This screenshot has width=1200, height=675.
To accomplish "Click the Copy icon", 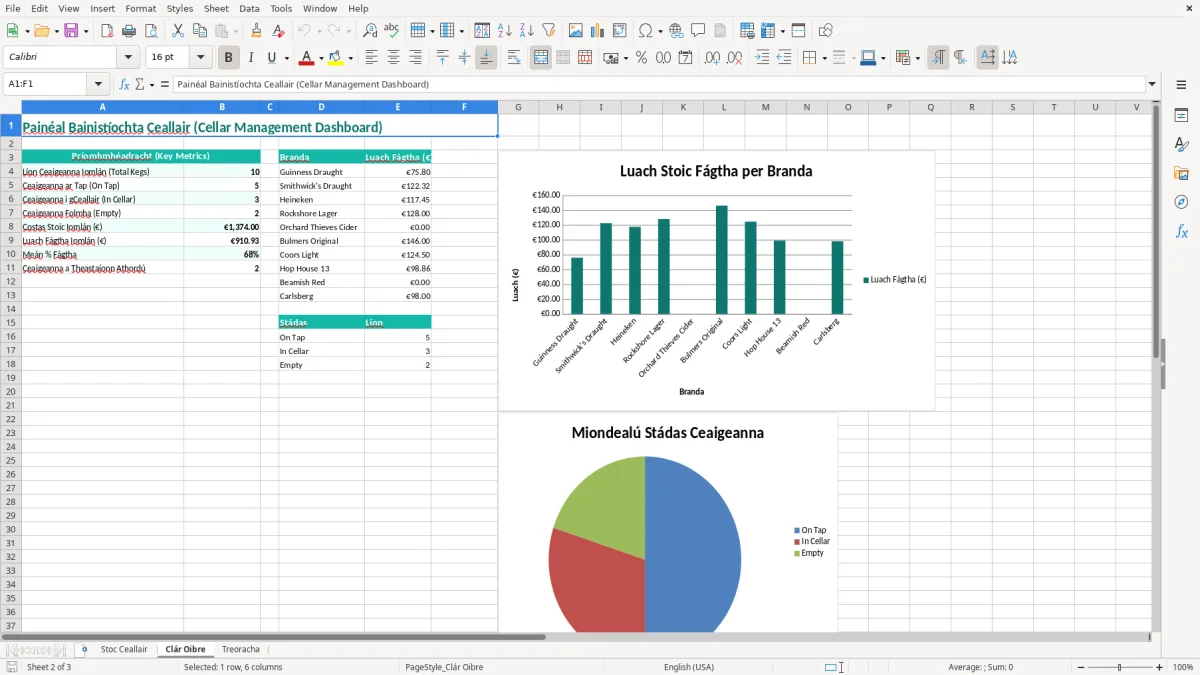I will pos(200,31).
